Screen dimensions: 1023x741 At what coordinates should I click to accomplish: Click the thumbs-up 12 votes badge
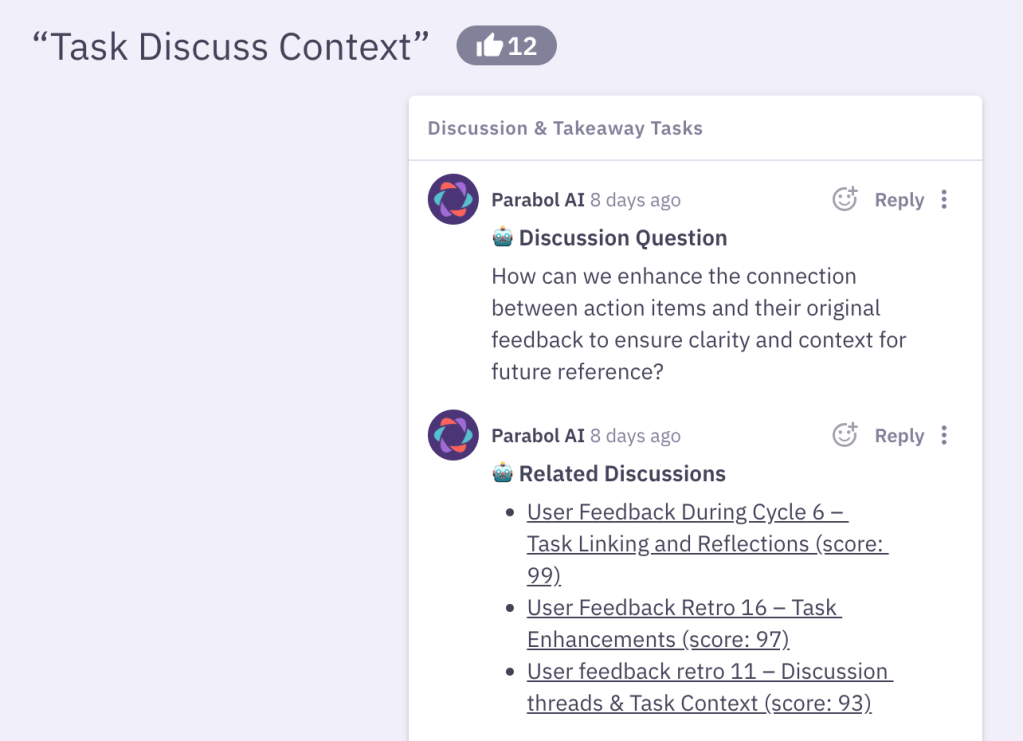[506, 46]
